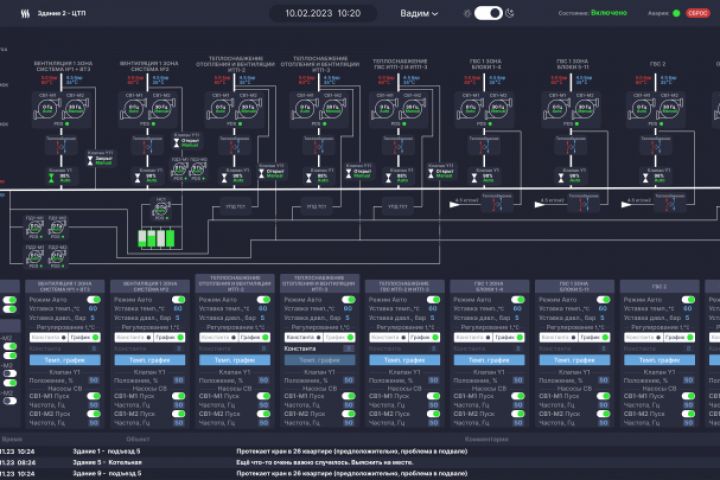The image size is (720, 480).
Task: Click the heat exchanger icon in ИТП-2 column
Action: 234,147
